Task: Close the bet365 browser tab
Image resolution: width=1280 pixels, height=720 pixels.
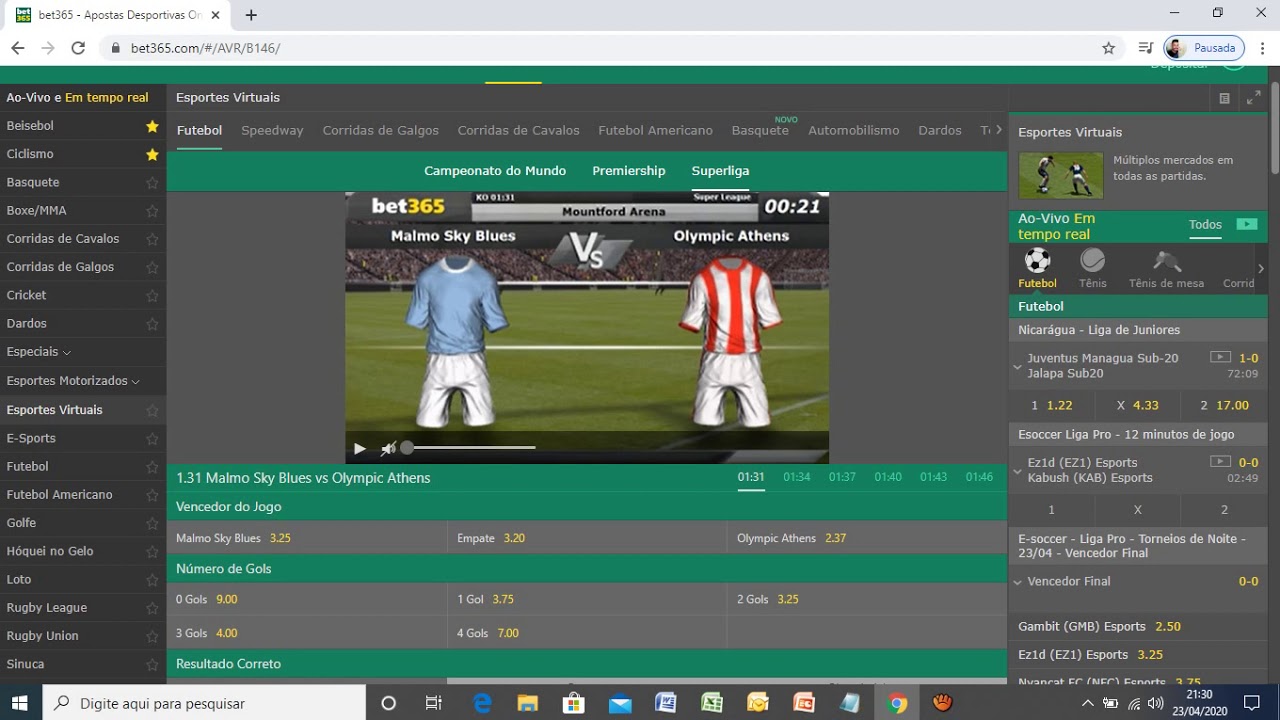Action: coord(216,15)
